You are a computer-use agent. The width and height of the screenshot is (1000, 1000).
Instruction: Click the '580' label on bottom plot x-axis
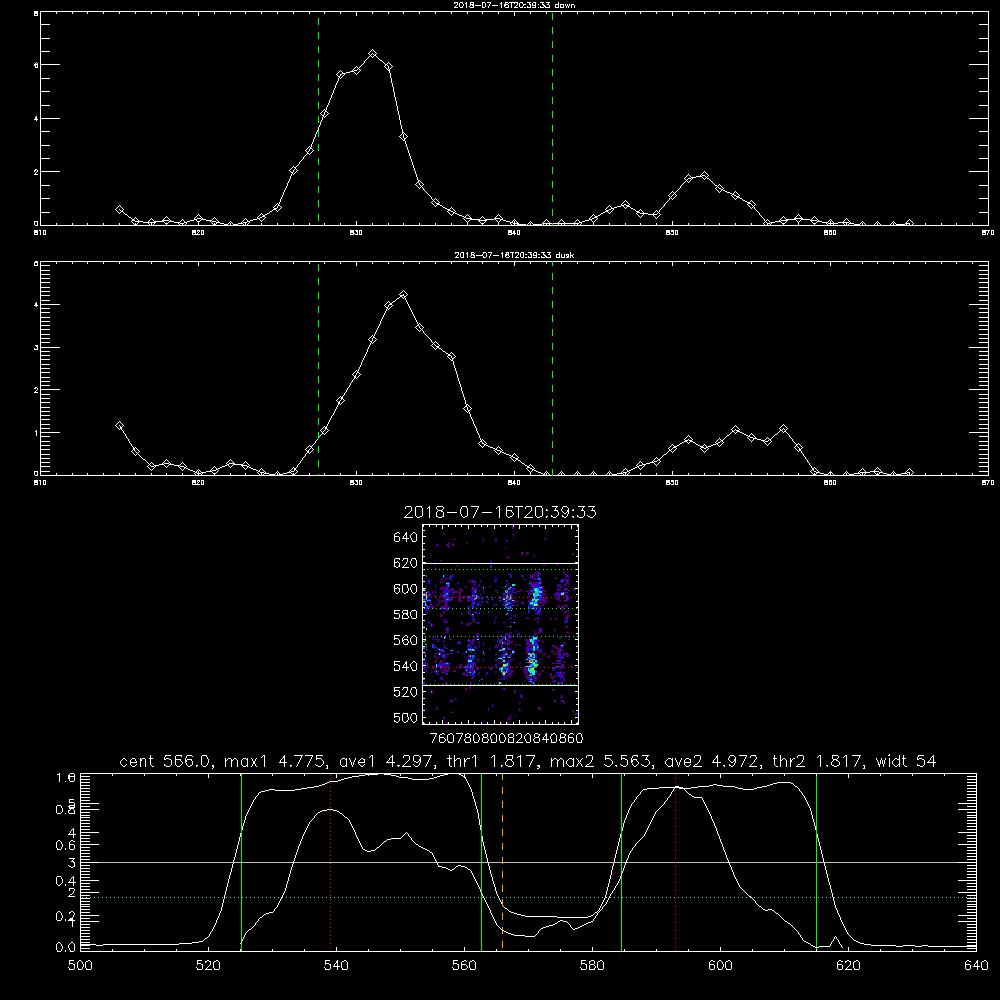click(592, 966)
